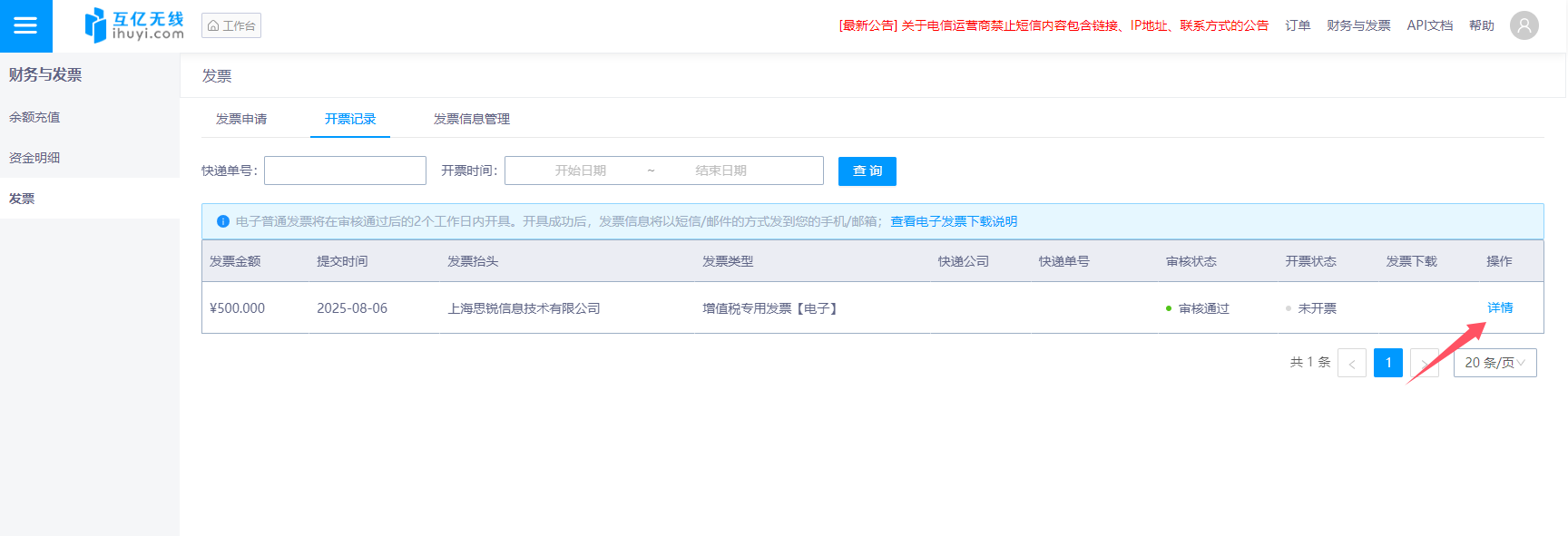Click the 快递单号 input field
This screenshot has width=1568, height=536.
(345, 171)
